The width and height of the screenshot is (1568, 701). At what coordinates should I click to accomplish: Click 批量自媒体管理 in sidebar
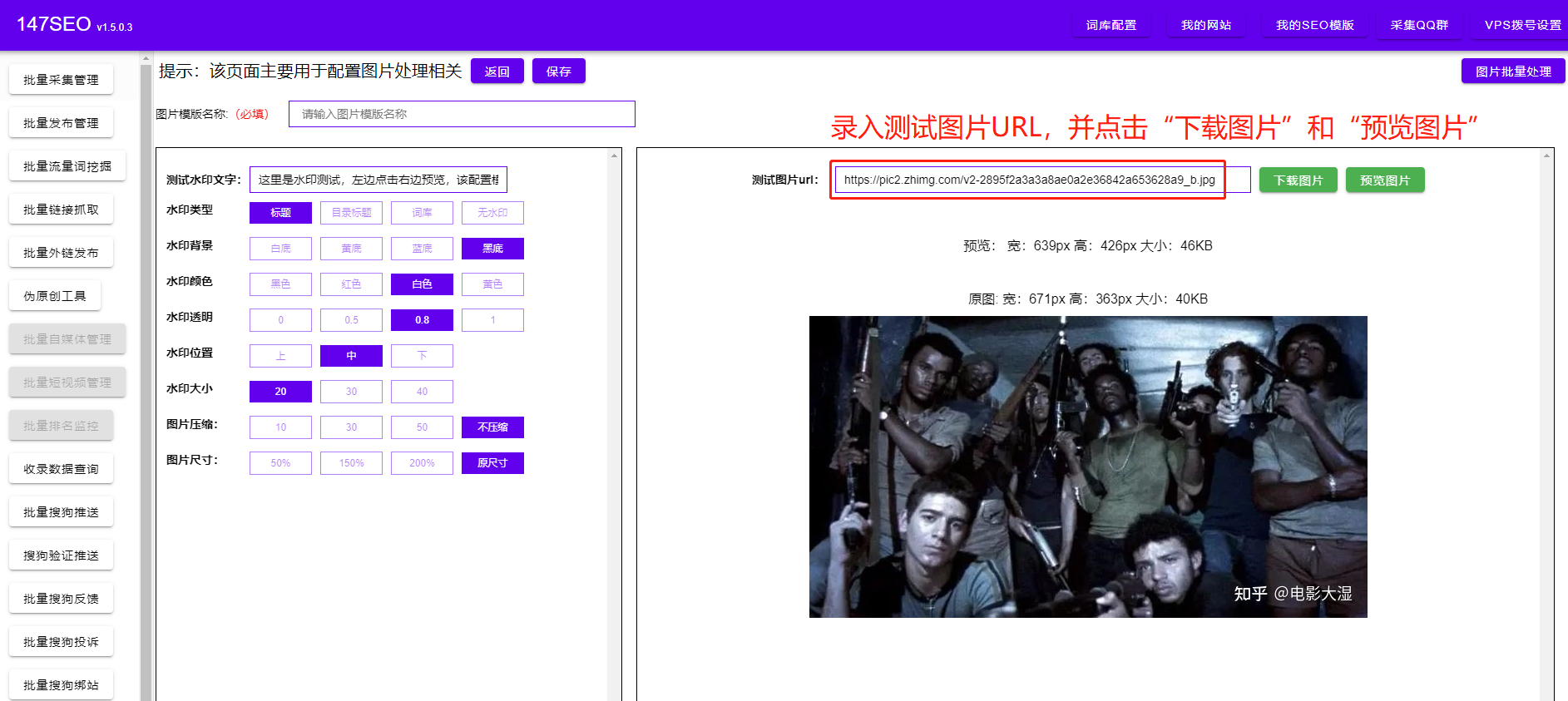[67, 339]
